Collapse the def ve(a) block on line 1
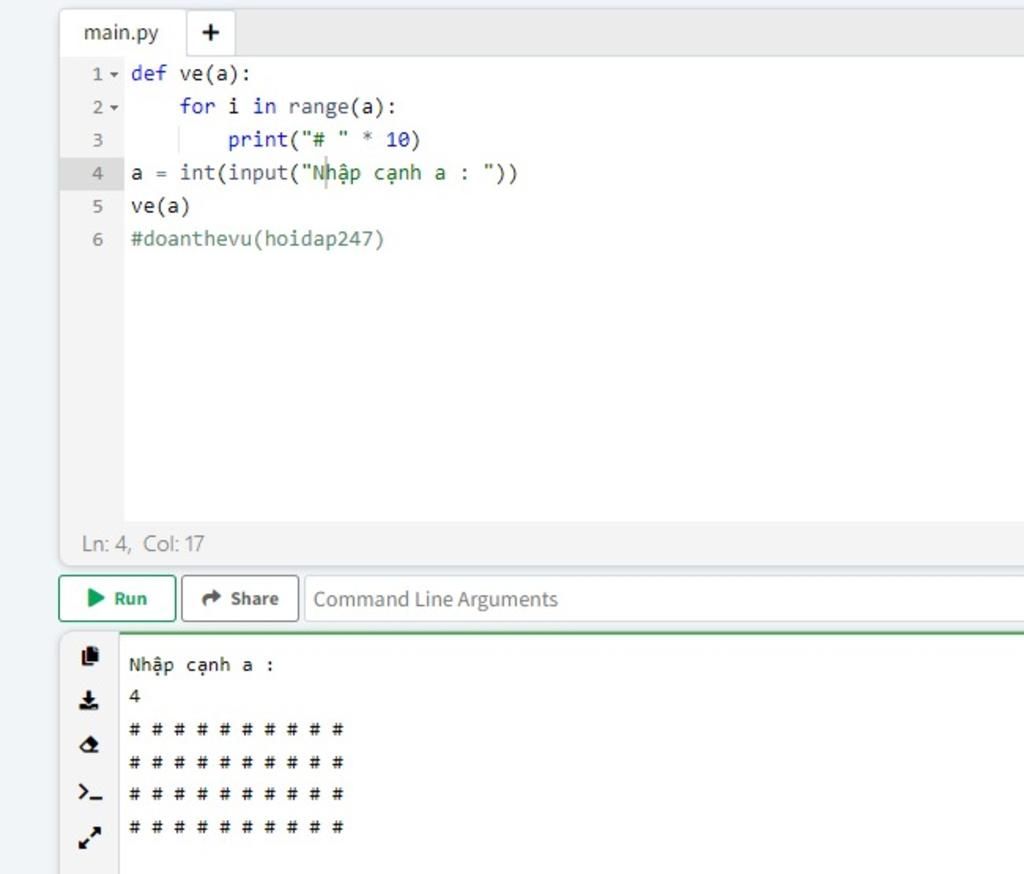The height and width of the screenshot is (874, 1024). pyautogui.click(x=114, y=74)
